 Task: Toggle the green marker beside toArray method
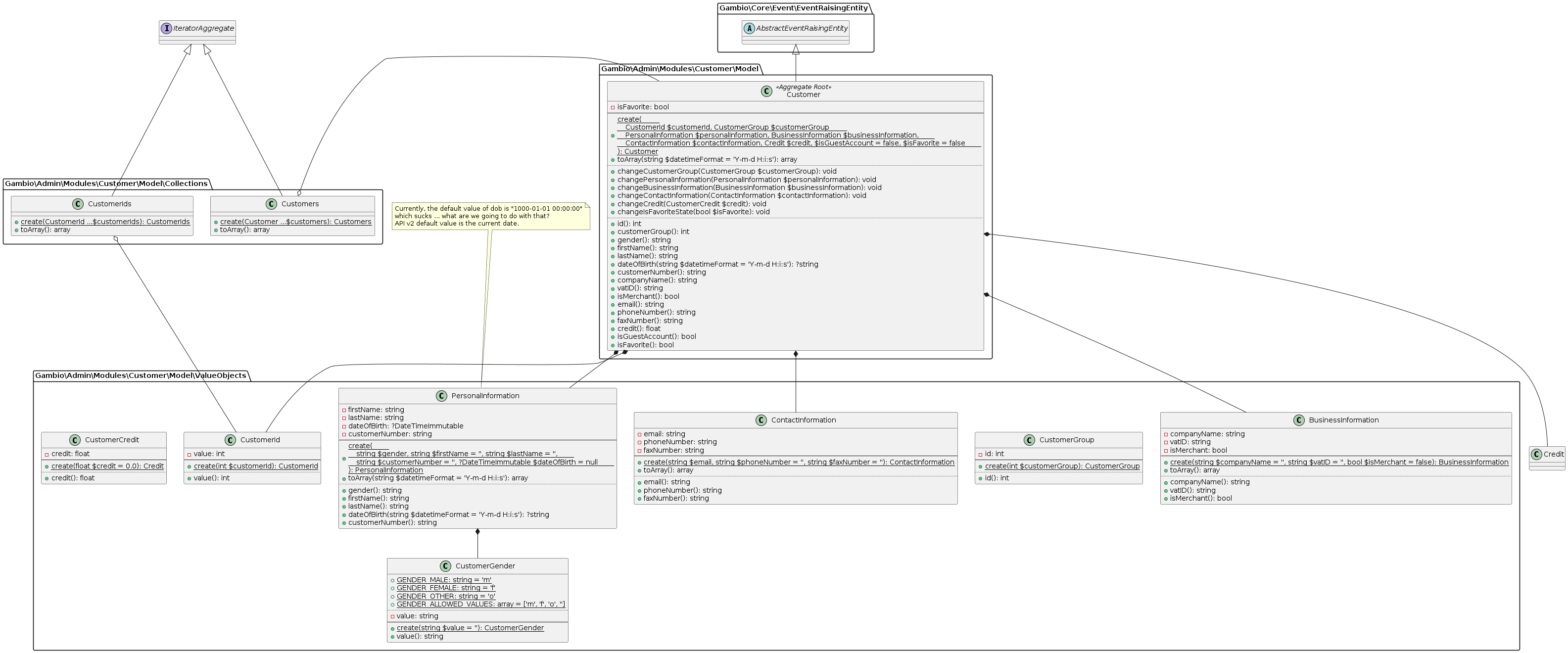613,159
